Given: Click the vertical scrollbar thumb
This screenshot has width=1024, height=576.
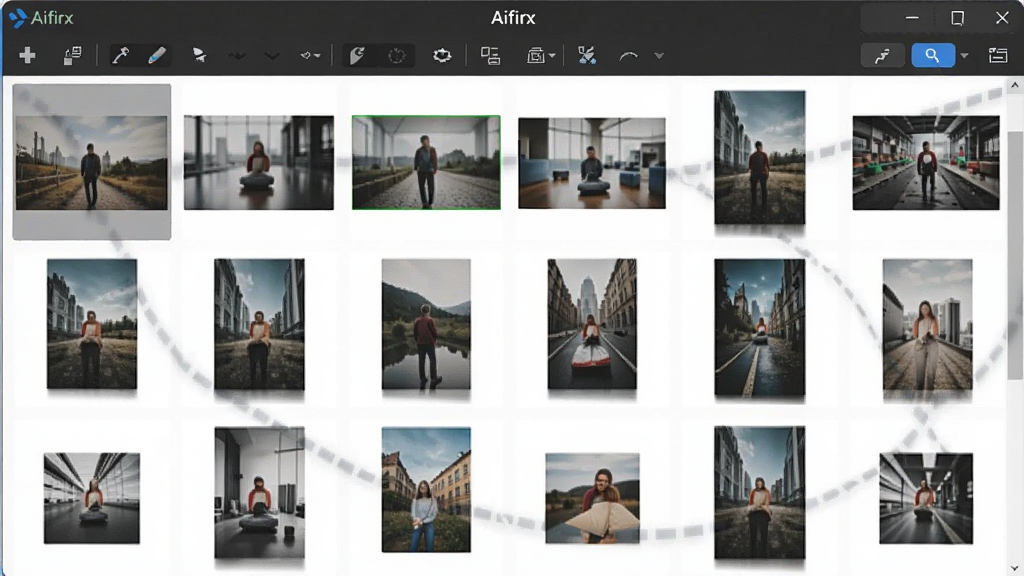Looking at the screenshot, I should [1014, 255].
